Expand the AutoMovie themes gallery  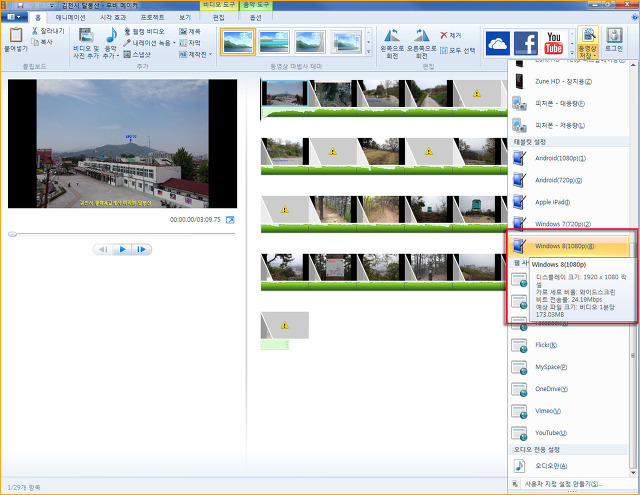click(x=369, y=52)
